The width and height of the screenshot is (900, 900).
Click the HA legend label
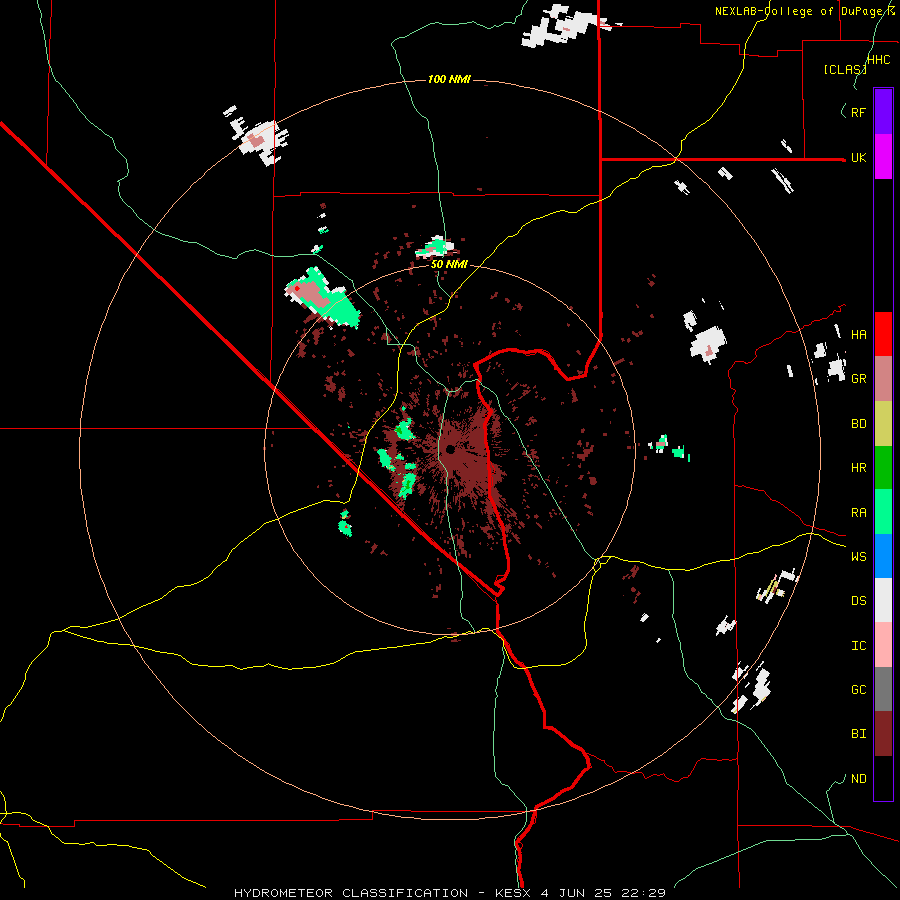point(858,335)
